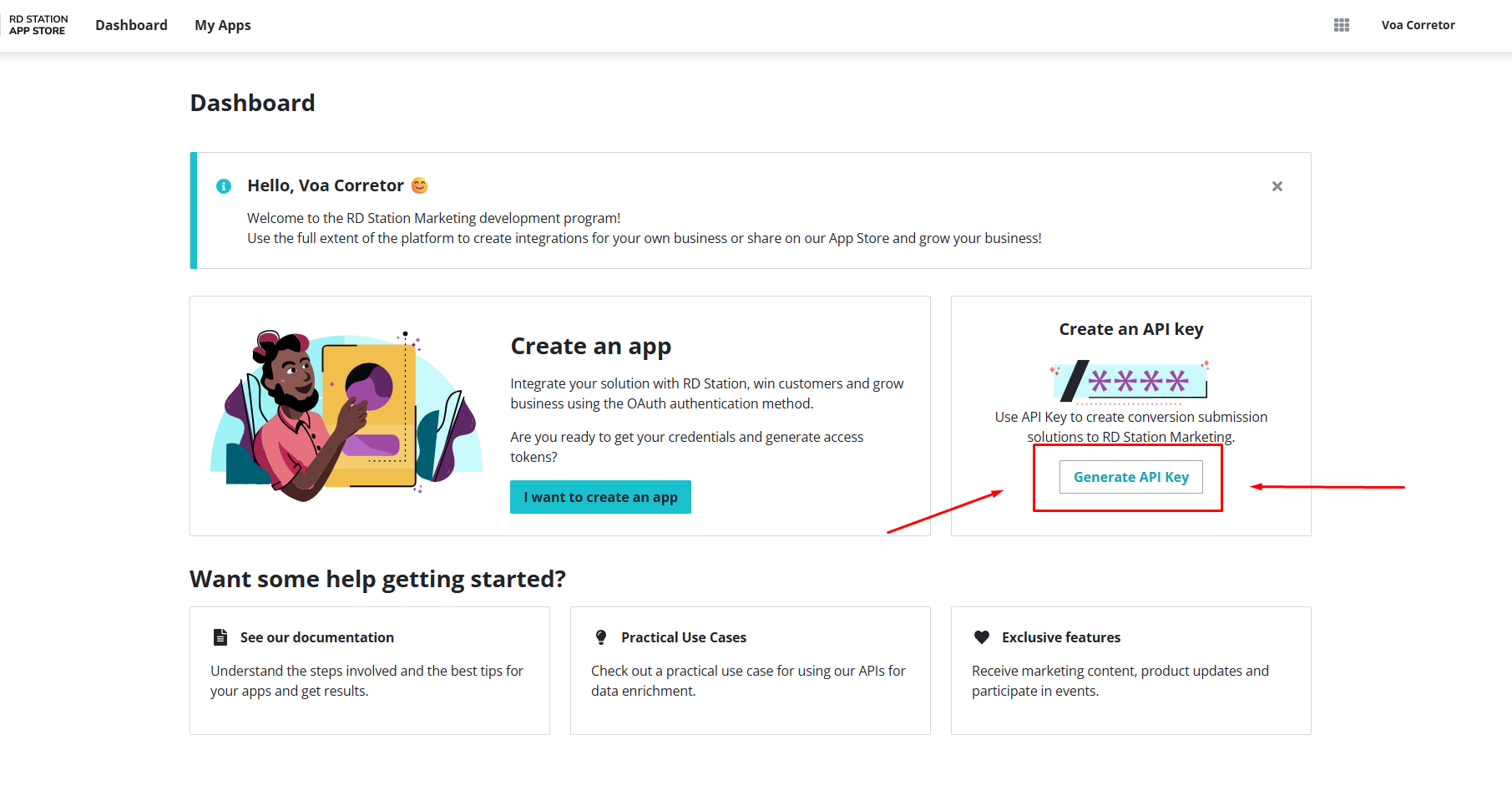The image size is (1512, 786).
Task: Open the 'Practical Use Cases' card
Action: click(750, 670)
